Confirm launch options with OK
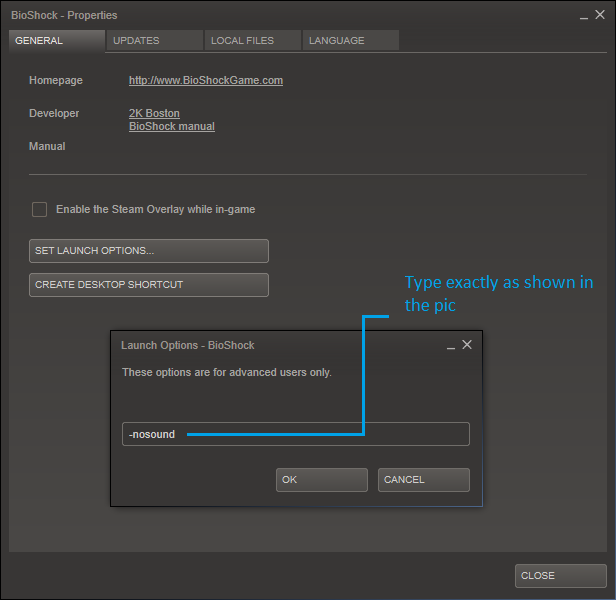 tap(322, 480)
